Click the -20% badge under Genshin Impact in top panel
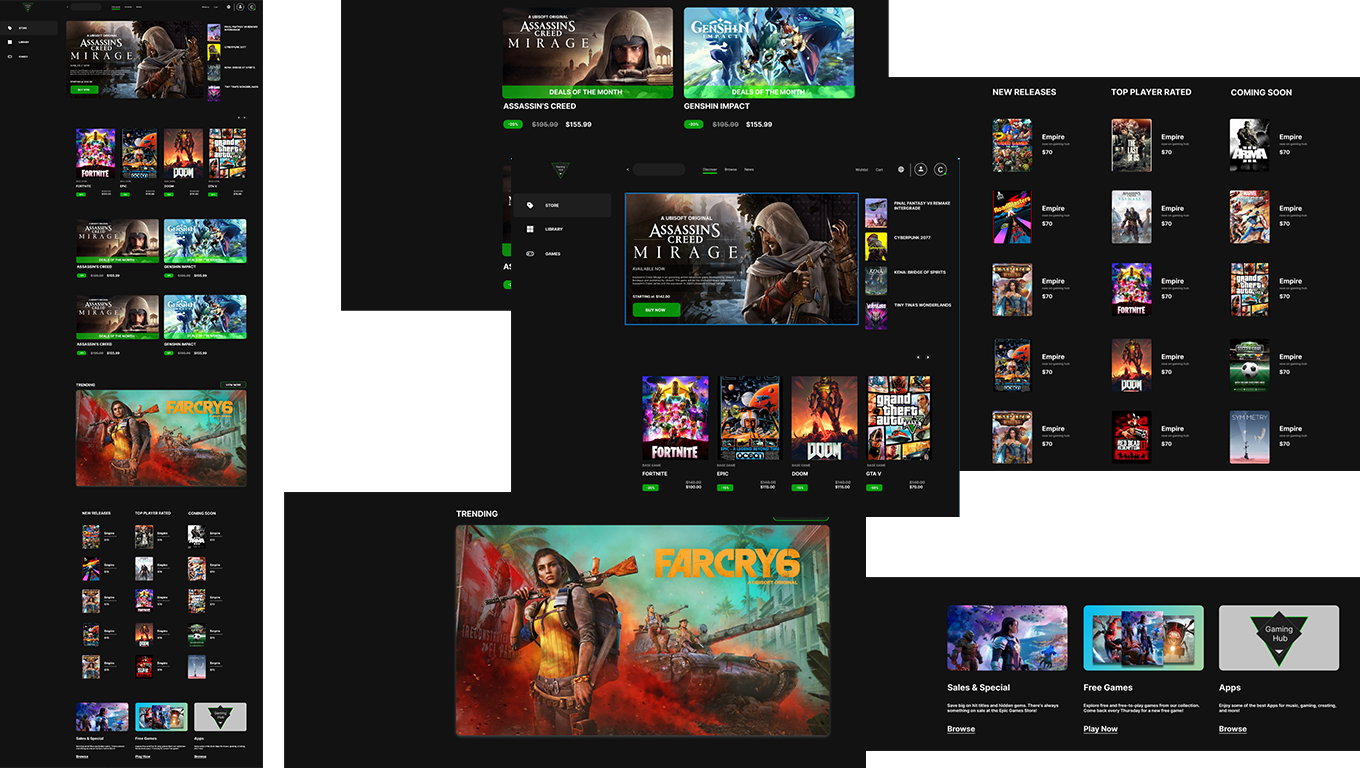This screenshot has width=1360, height=768. (x=693, y=125)
